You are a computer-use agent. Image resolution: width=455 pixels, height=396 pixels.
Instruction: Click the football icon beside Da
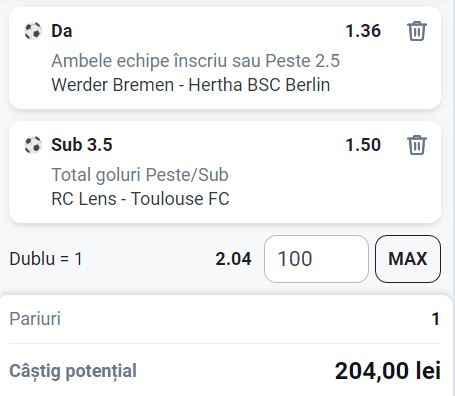pyautogui.click(x=33, y=31)
